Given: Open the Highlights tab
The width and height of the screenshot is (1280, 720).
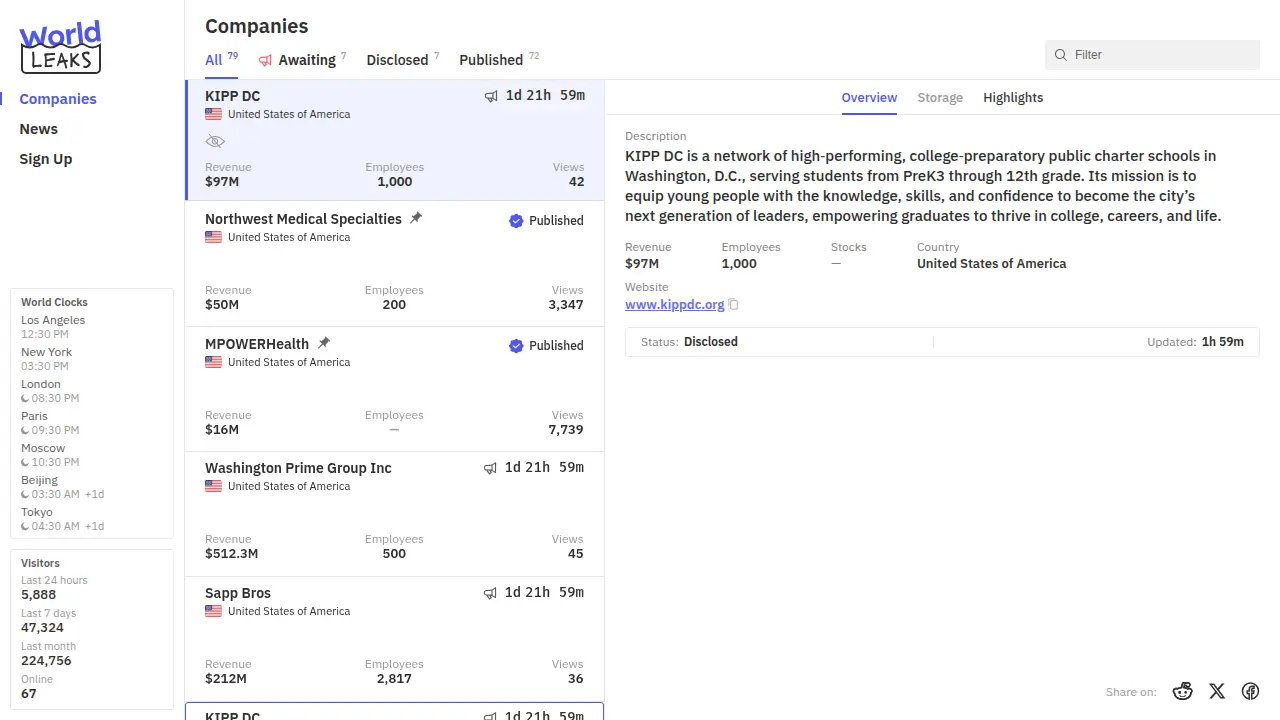Looking at the screenshot, I should tap(1013, 97).
